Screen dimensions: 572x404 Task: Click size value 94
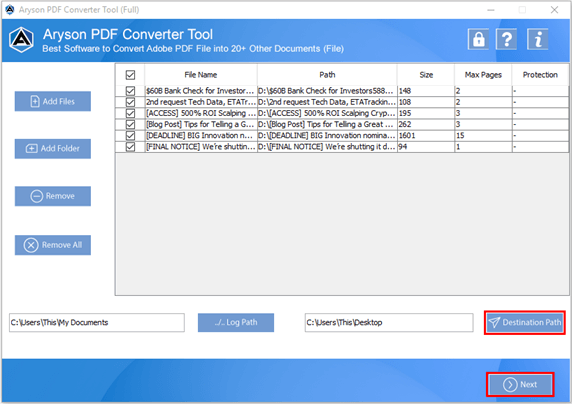tap(403, 147)
